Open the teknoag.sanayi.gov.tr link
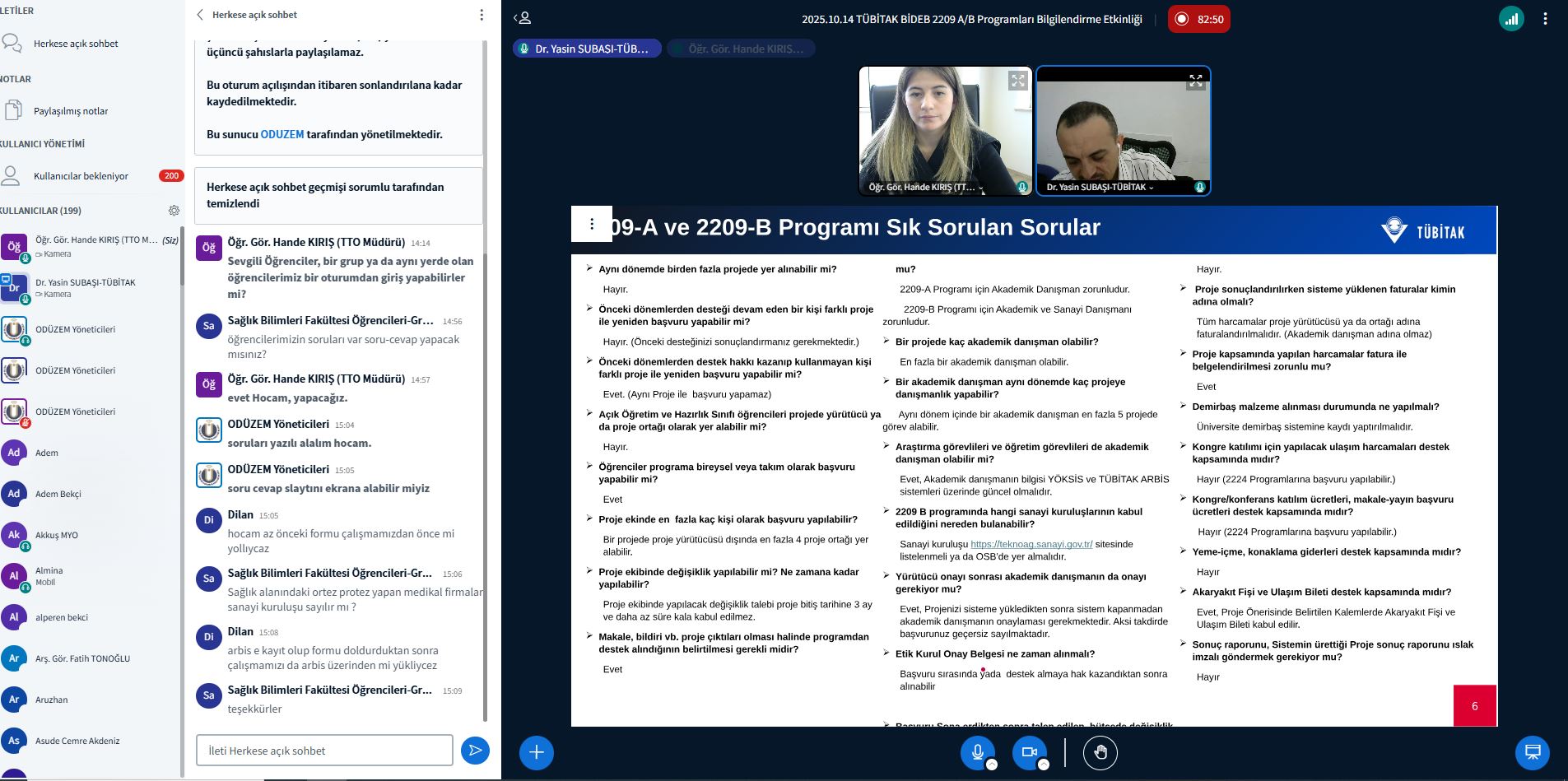 [x=1031, y=544]
